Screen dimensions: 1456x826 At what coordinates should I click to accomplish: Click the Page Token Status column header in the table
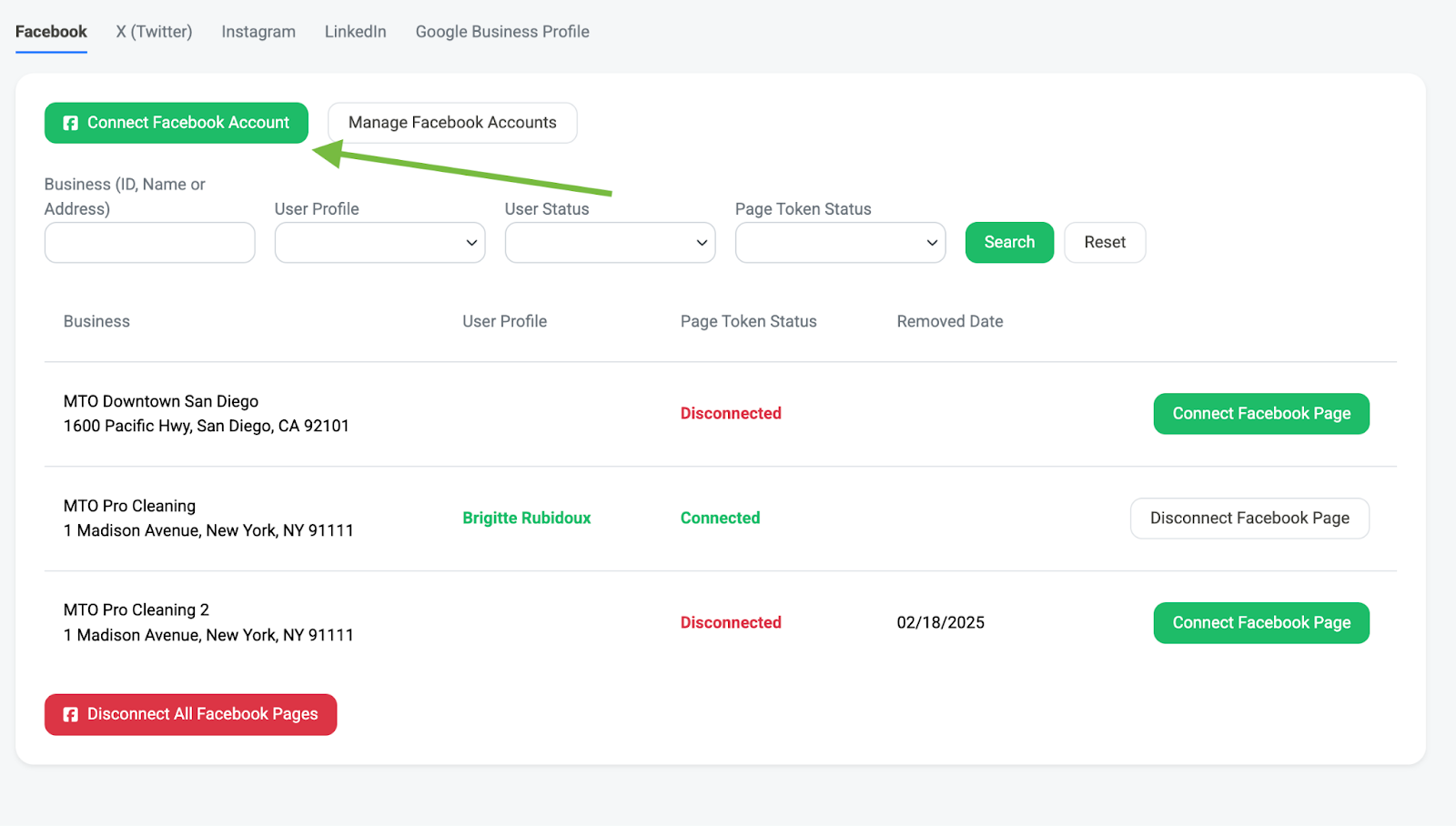[x=749, y=321]
